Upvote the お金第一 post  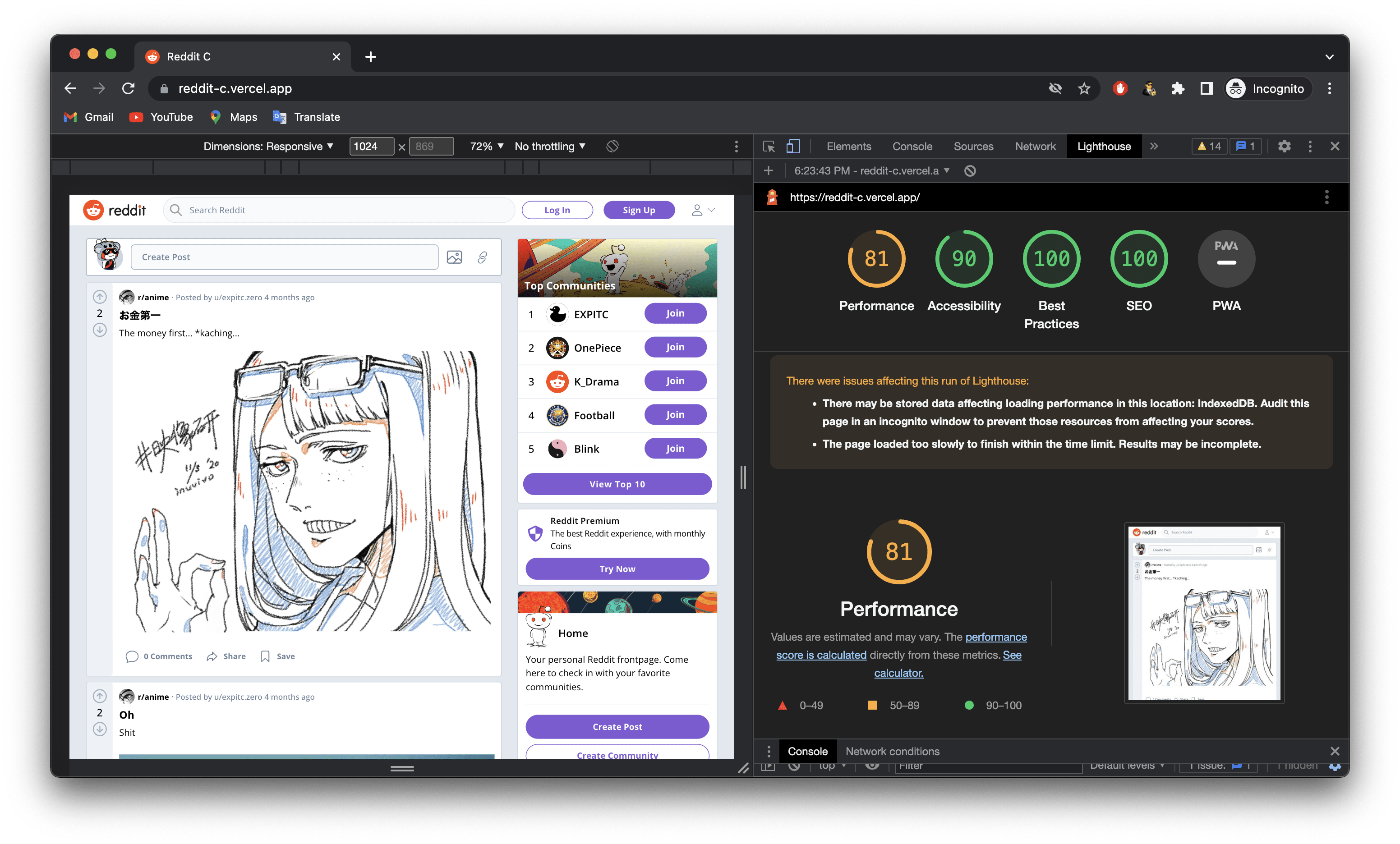[99, 297]
